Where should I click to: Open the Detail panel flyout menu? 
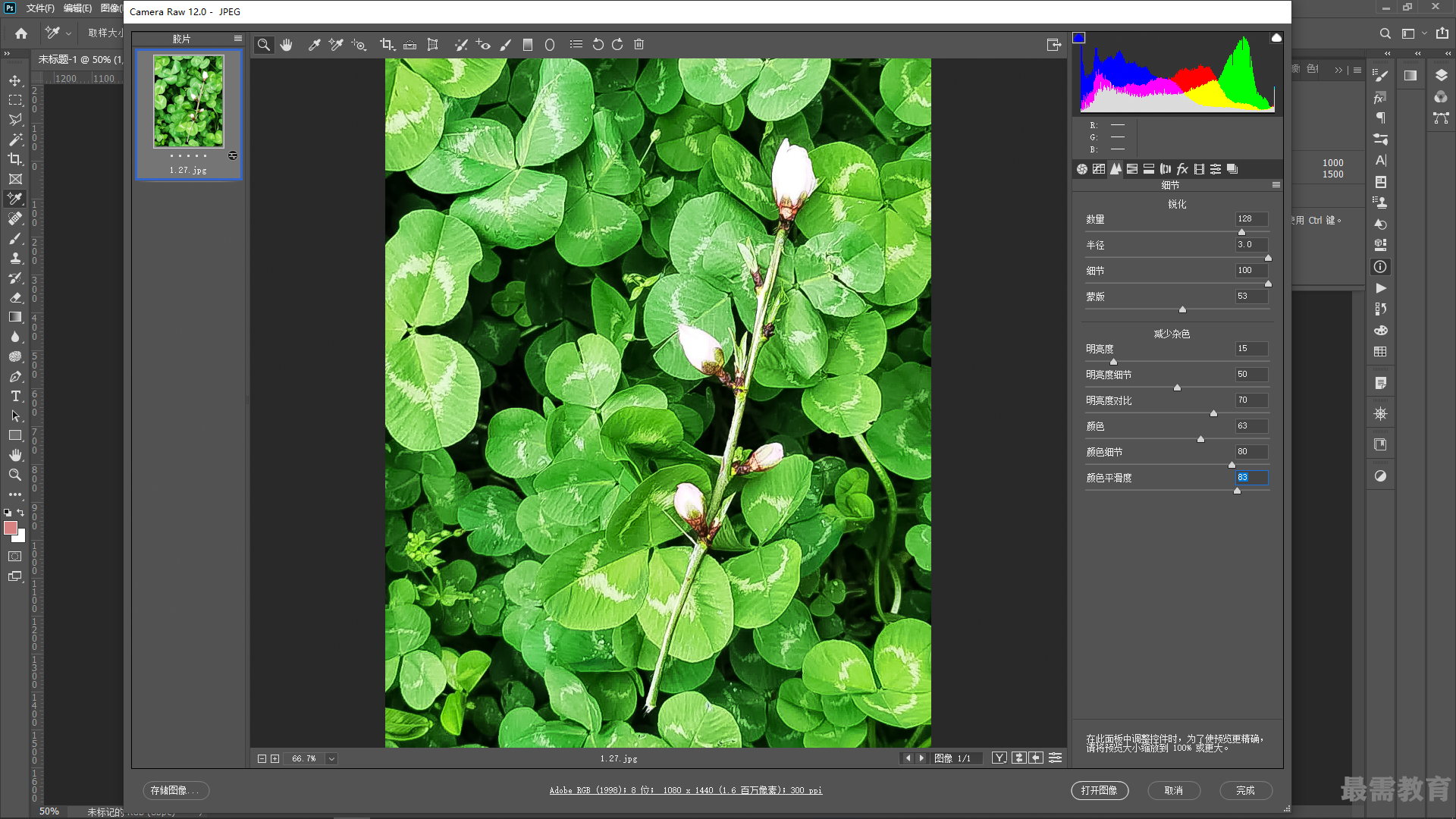[x=1276, y=185]
